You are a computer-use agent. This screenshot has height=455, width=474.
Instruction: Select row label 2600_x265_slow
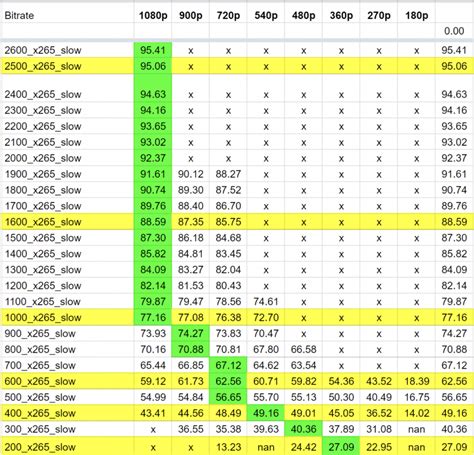[x=67, y=50]
